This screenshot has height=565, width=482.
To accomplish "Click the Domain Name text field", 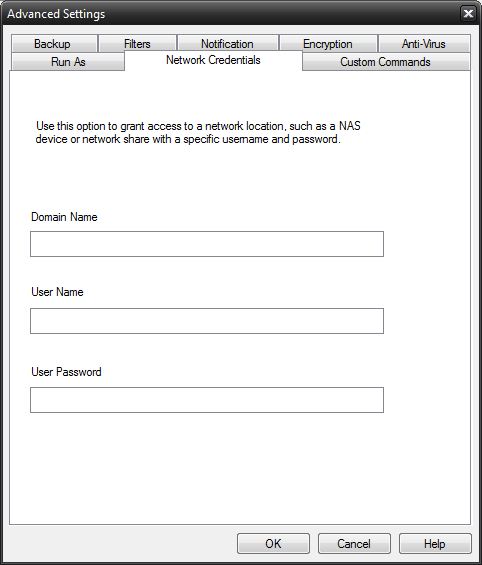I will click(x=207, y=244).
